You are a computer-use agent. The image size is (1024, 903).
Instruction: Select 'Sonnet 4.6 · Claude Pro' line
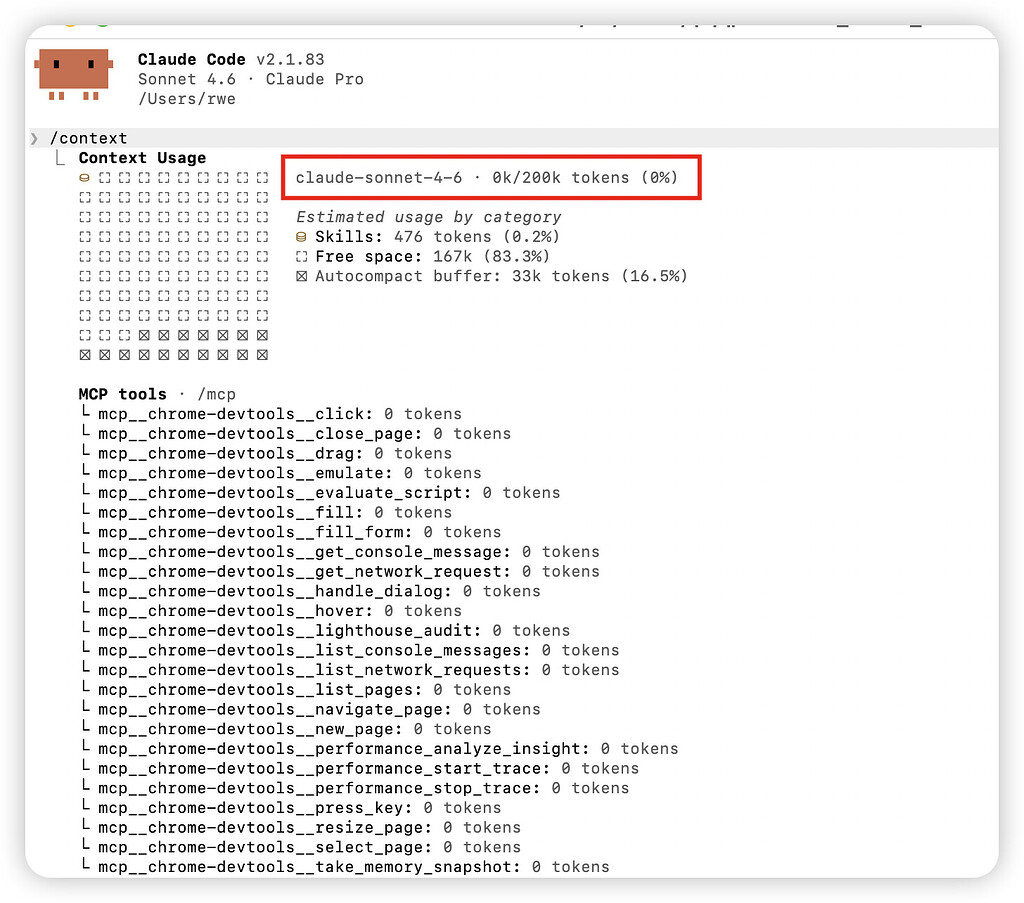(251, 79)
